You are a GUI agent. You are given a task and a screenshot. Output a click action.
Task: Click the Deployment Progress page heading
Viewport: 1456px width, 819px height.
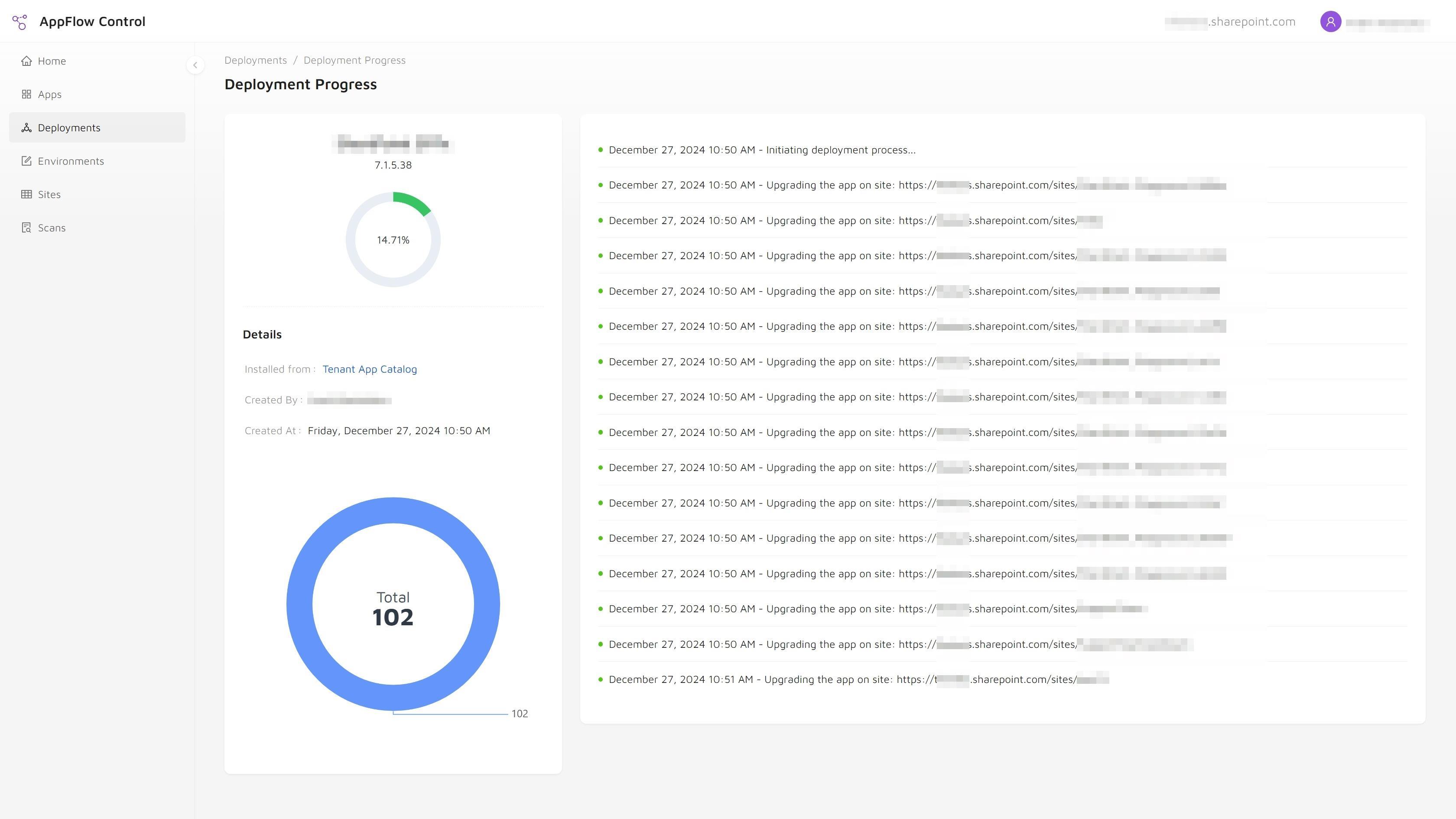click(x=301, y=84)
